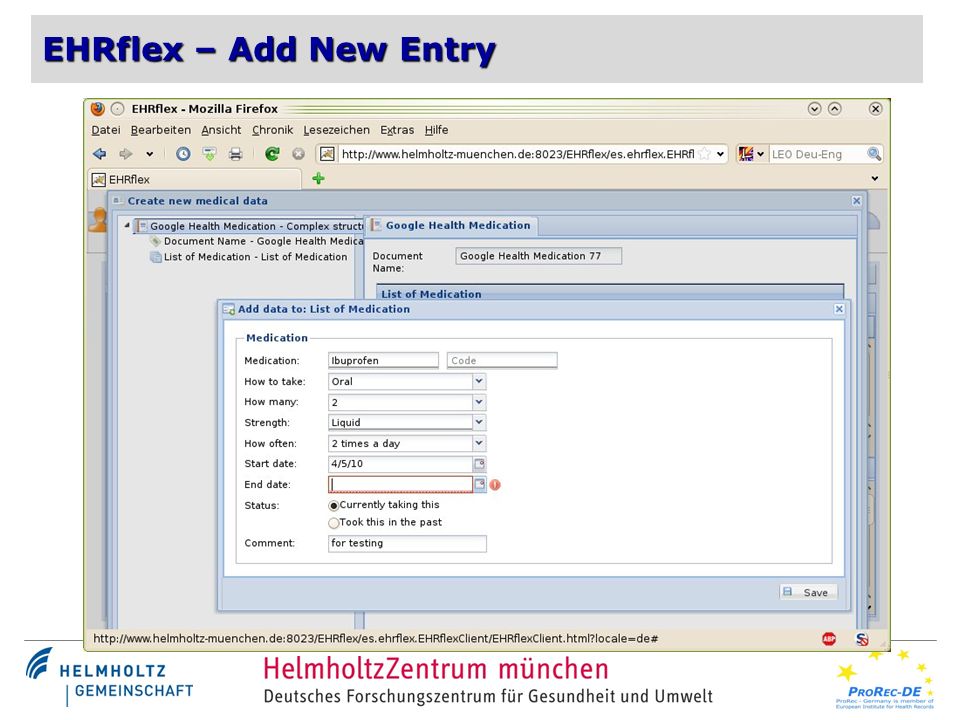Screen dimensions: 960x720
Task: Open the history clock icon in the toolbar
Action: tap(183, 154)
